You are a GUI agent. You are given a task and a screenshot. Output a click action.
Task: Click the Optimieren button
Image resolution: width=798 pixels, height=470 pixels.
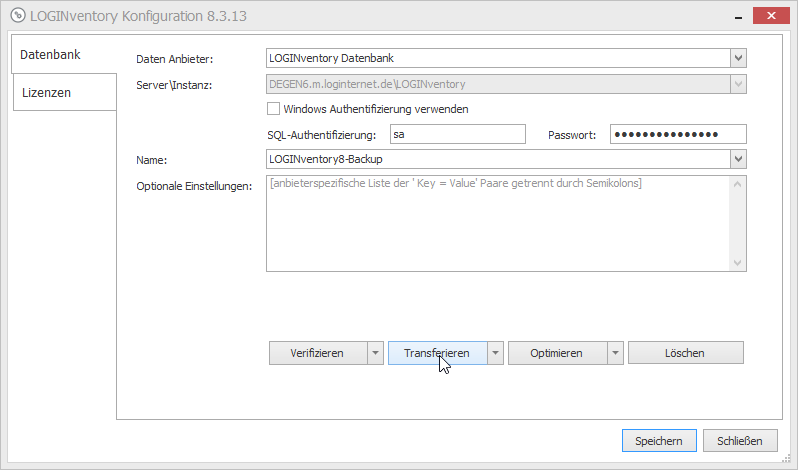(557, 353)
